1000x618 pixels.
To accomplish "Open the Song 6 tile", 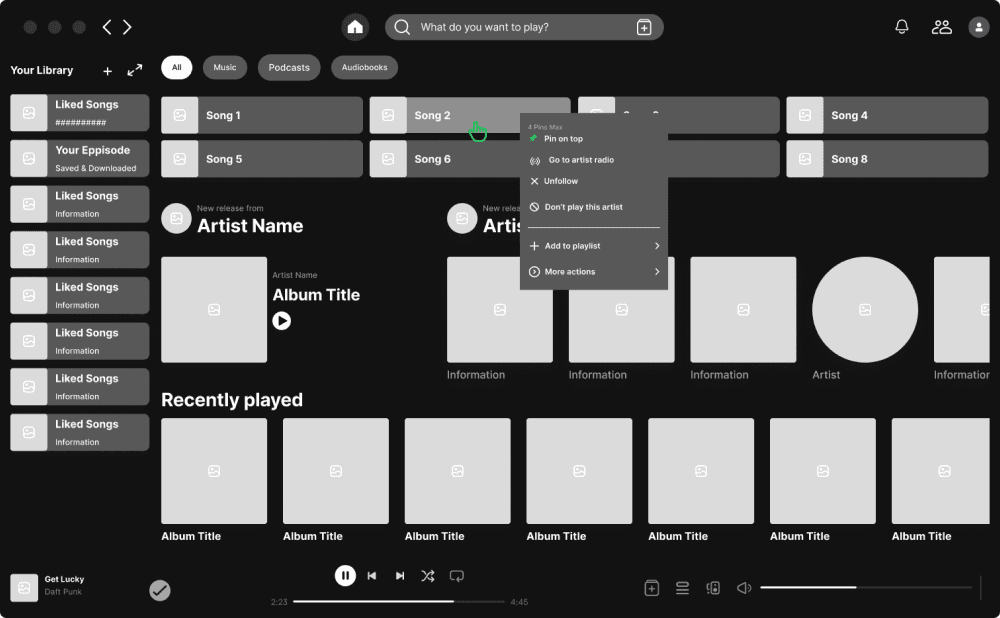I will 445,159.
